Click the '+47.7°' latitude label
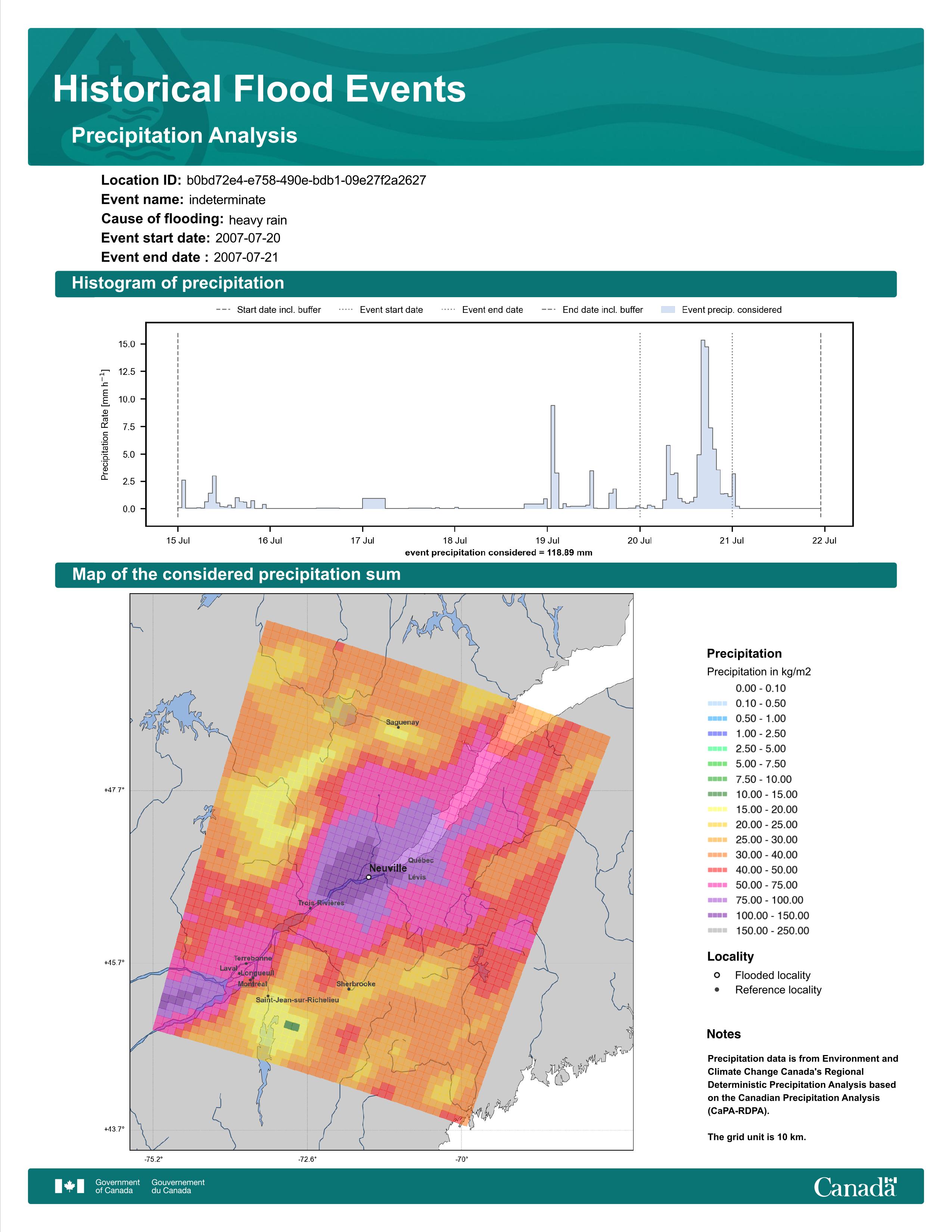Screen dimensions: 952x1232 114,790
